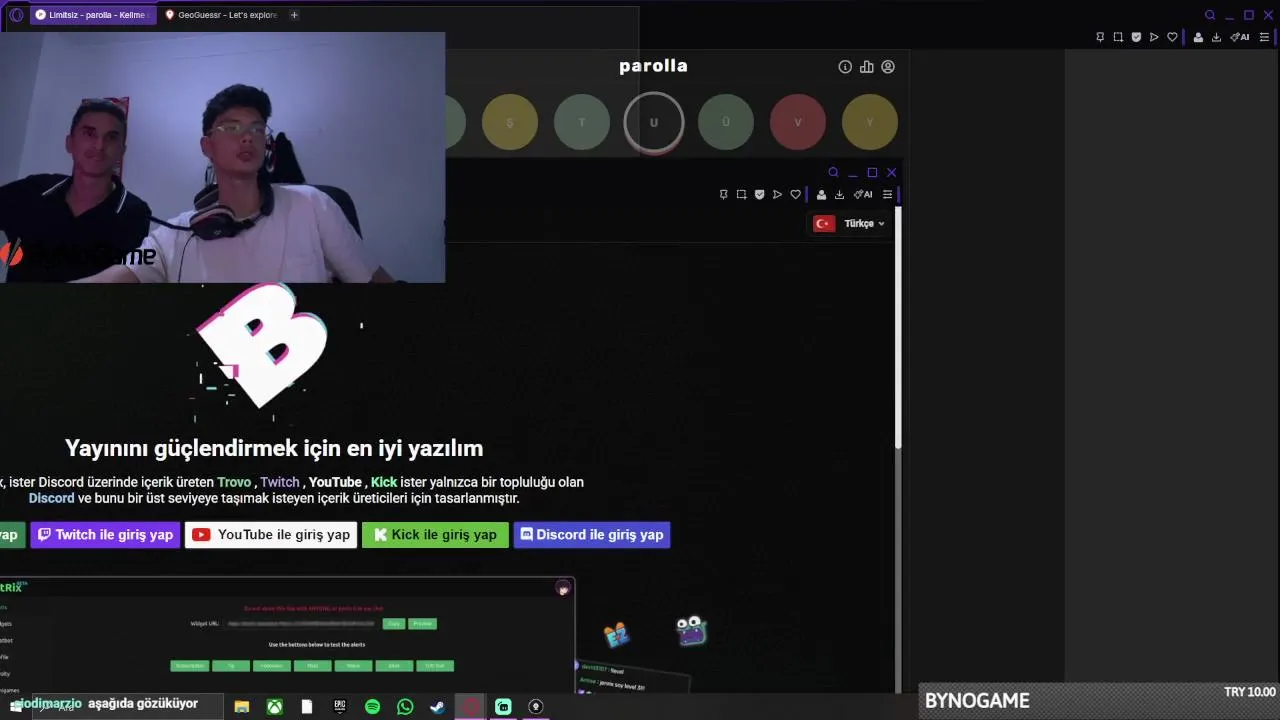Click the snapshot icon in the front window toolbar
The height and width of the screenshot is (720, 1280).
pyautogui.click(x=741, y=195)
